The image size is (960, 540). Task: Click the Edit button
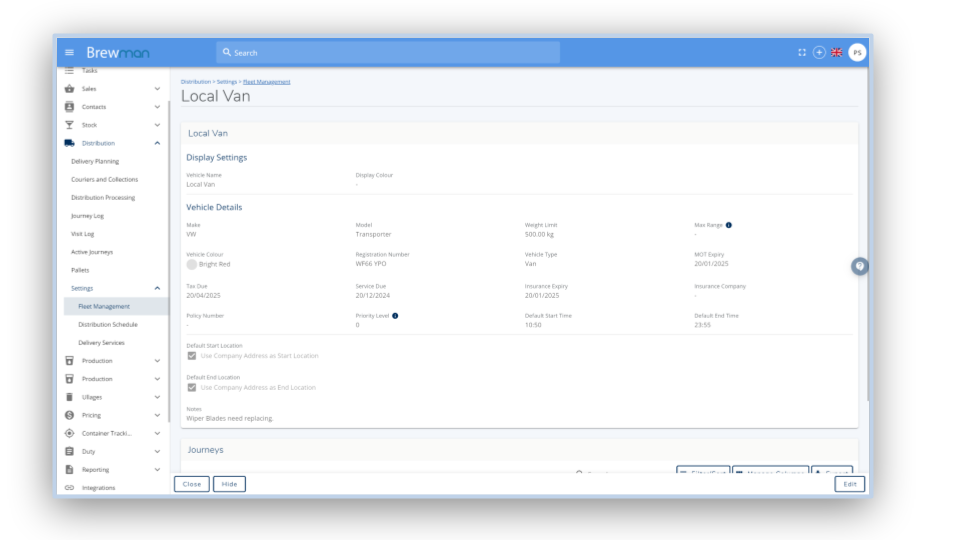coord(850,484)
